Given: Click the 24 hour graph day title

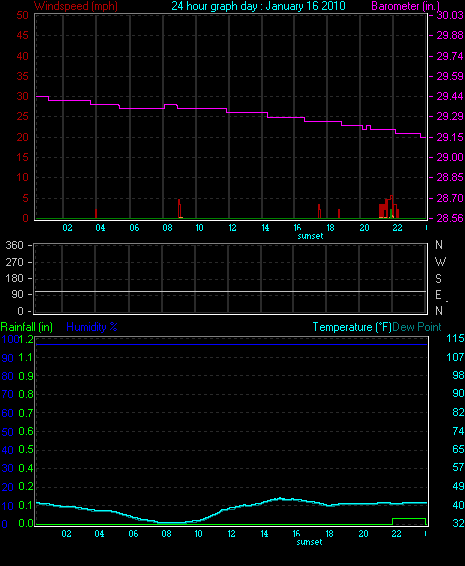Looking at the screenshot, I should [258, 6].
